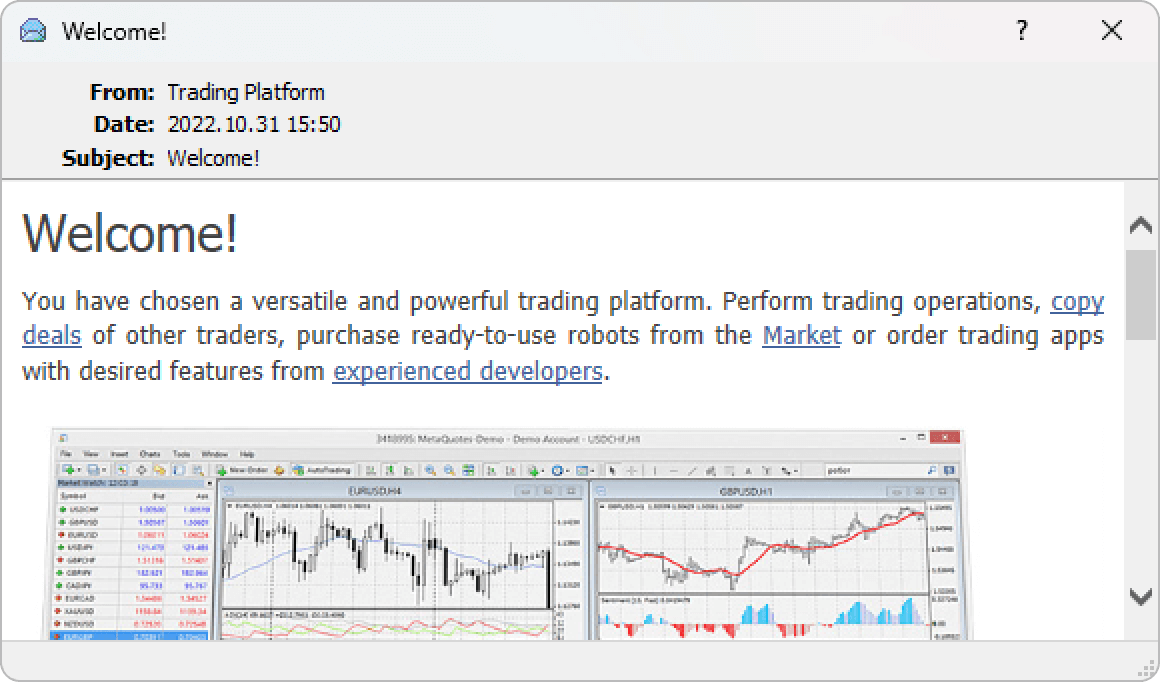Image resolution: width=1160 pixels, height=682 pixels.
Task: Click the Subject line "Welcome!" text
Action: (x=213, y=158)
